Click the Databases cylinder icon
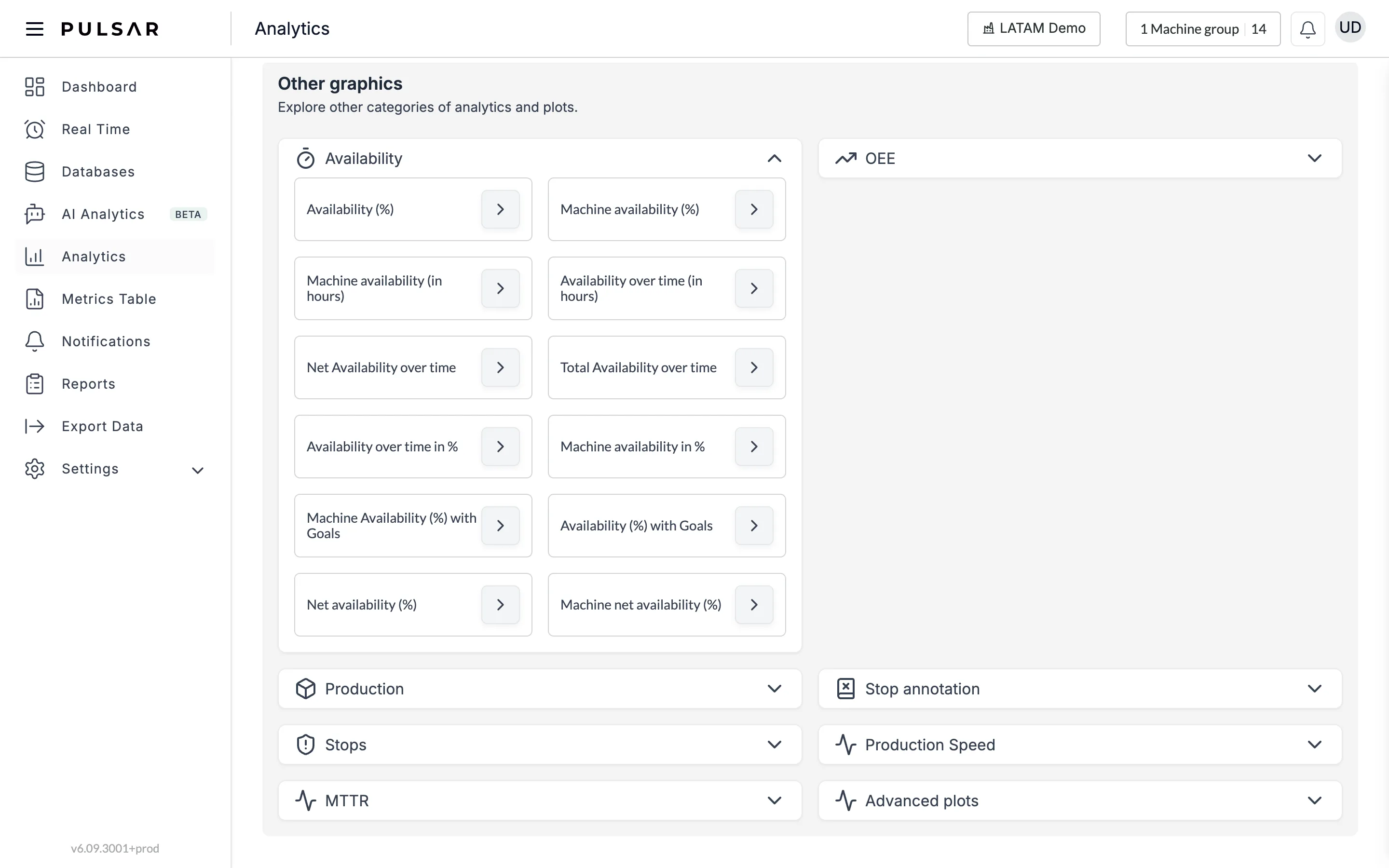This screenshot has height=868, width=1389. (34, 172)
